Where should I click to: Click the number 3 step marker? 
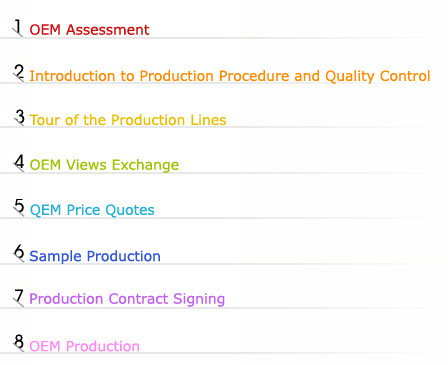[x=19, y=118]
